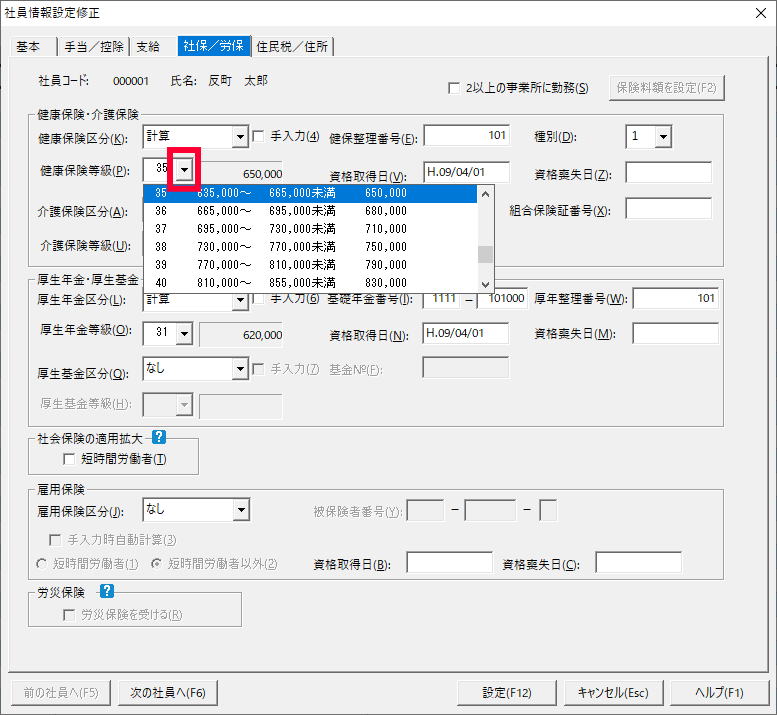Check 手入力(4) for health insurance
The height and width of the screenshot is (715, 777).
[260, 136]
